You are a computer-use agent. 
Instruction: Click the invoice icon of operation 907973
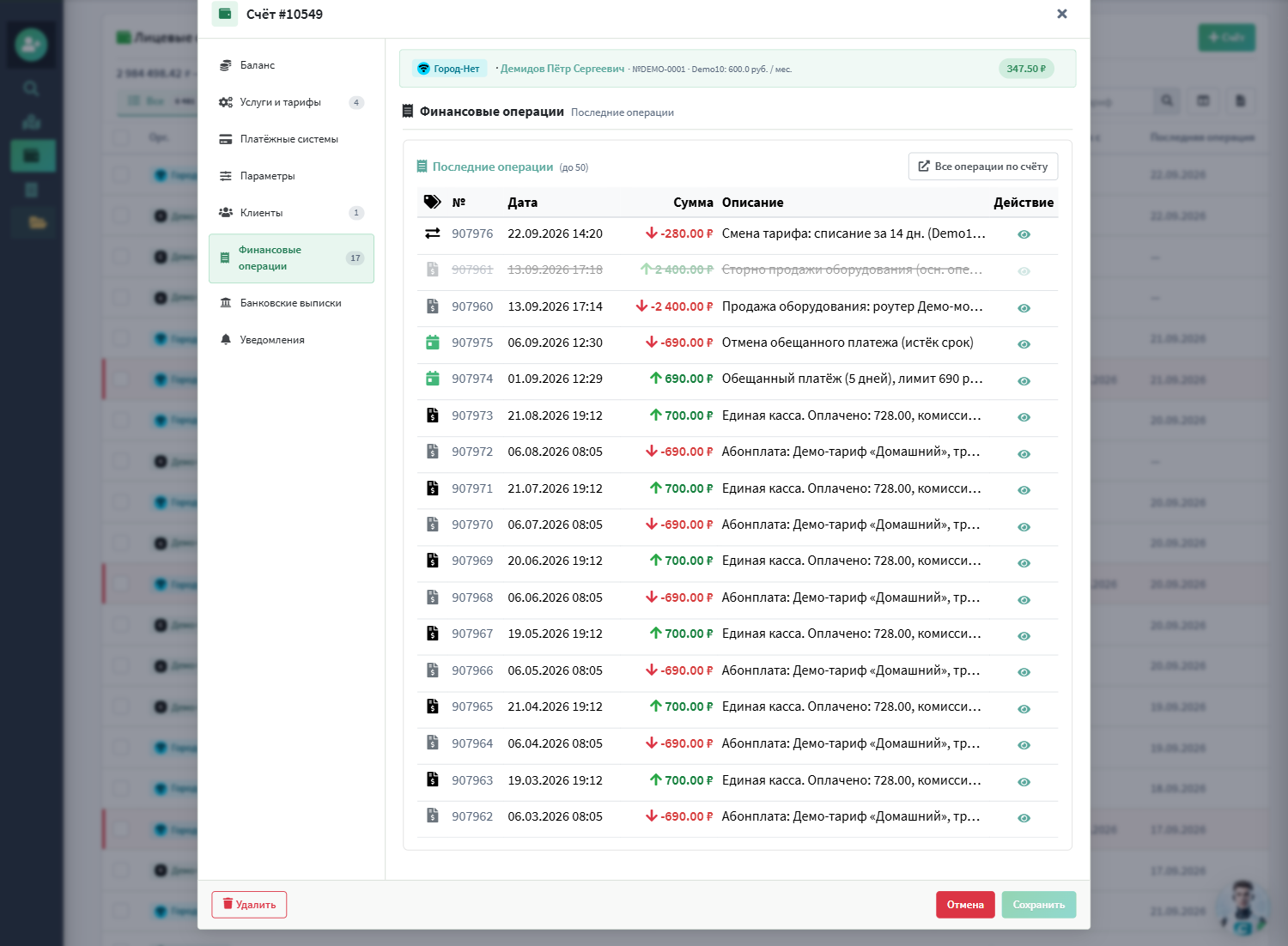pyautogui.click(x=433, y=415)
